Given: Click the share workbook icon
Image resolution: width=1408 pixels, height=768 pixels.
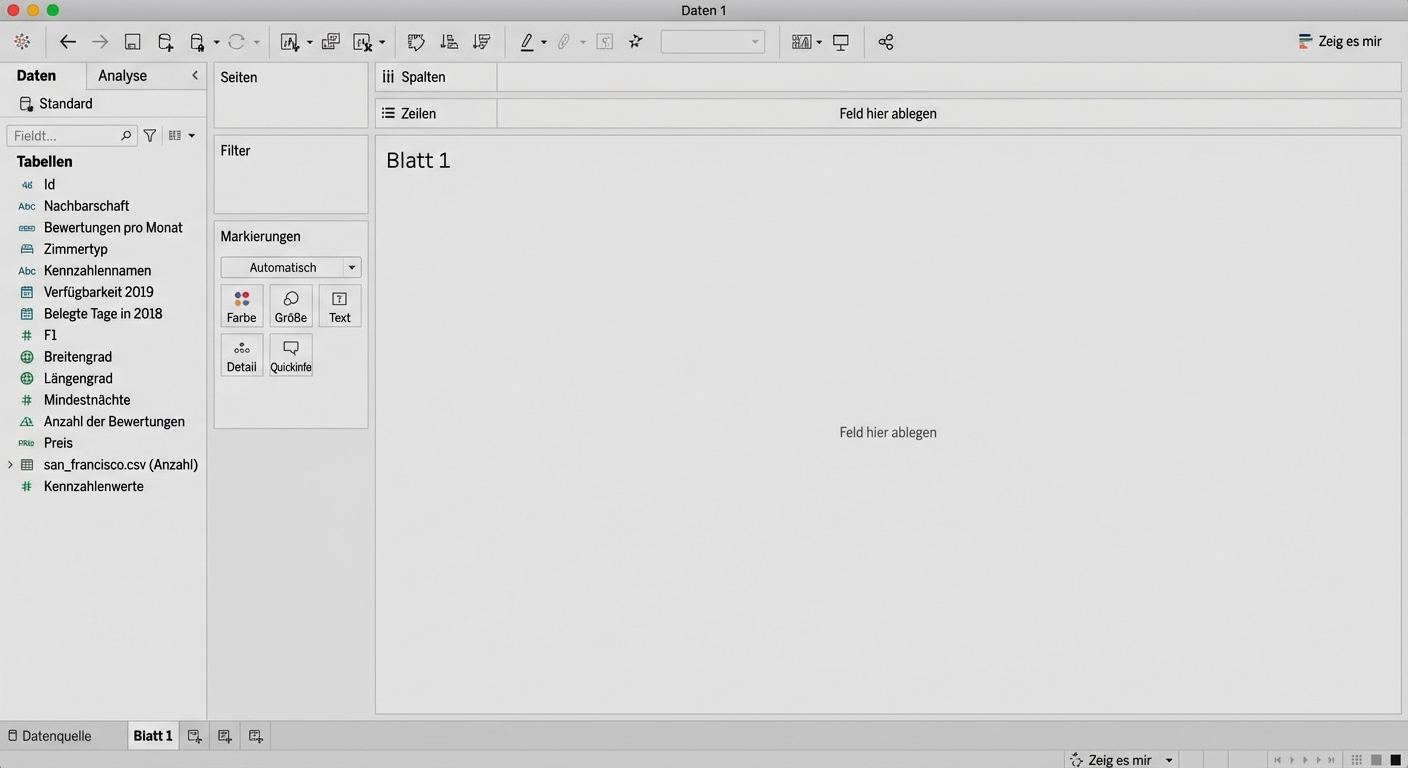Looking at the screenshot, I should coord(885,42).
